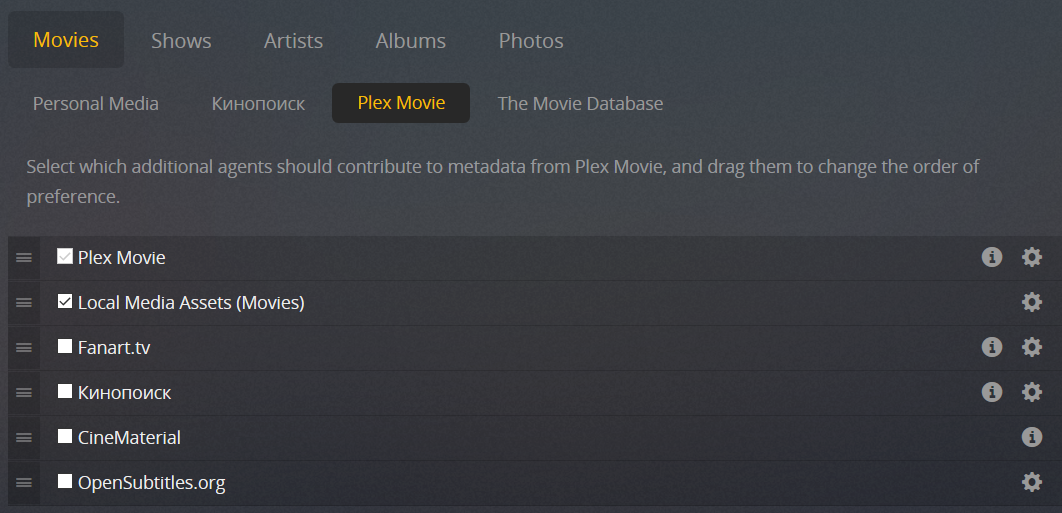Tick the CineMaterial agent checkbox
Screen dimensions: 1062x513
coord(65,437)
